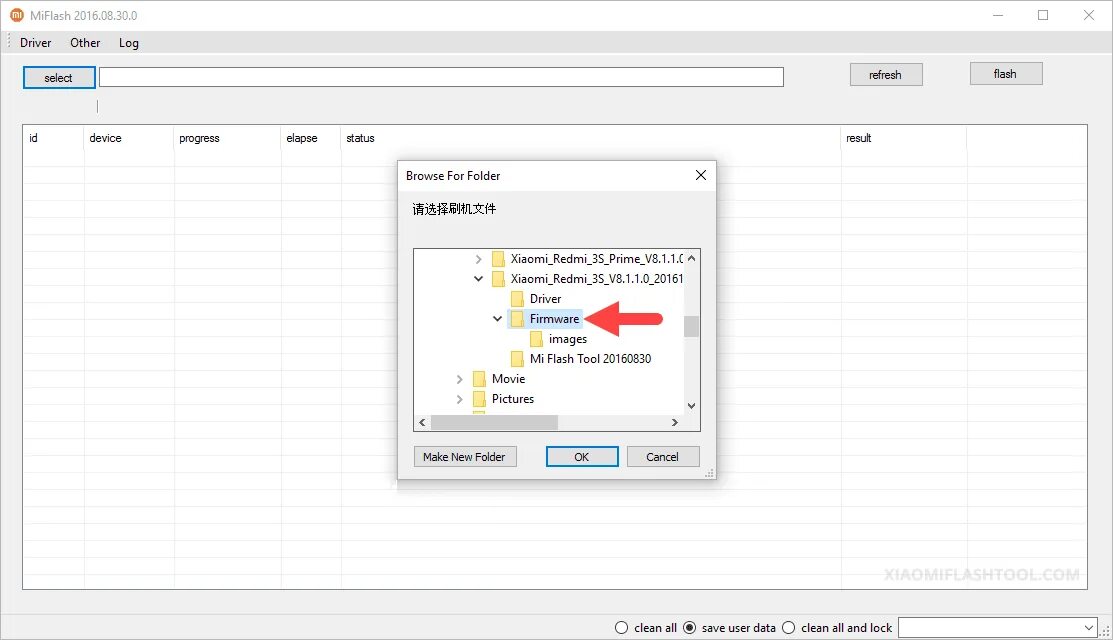
Task: Click the tree scroll right arrow
Action: coord(675,423)
